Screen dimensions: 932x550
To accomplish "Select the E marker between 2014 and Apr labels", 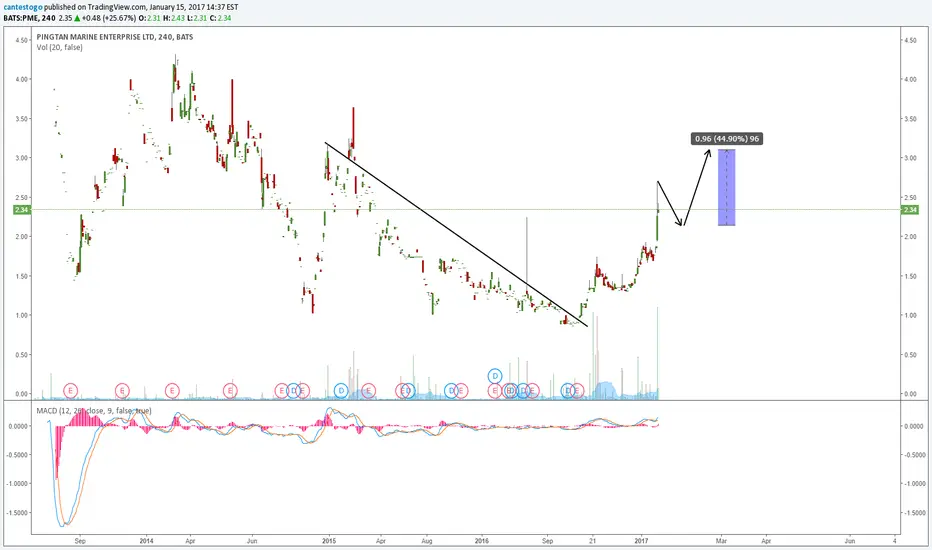I will pyautogui.click(x=172, y=391).
